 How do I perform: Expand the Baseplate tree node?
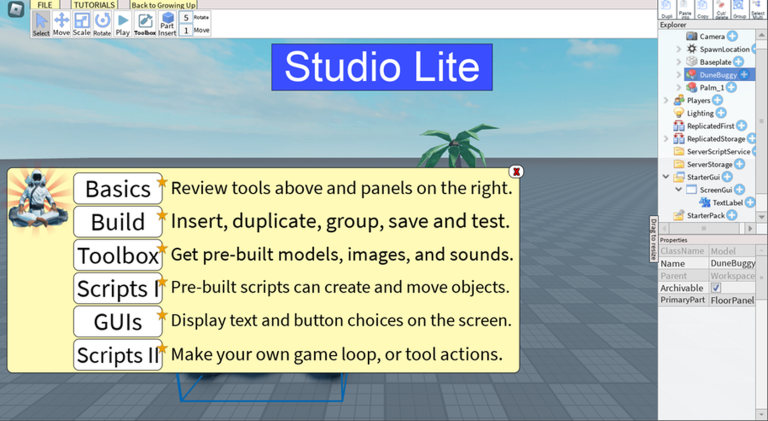(678, 62)
